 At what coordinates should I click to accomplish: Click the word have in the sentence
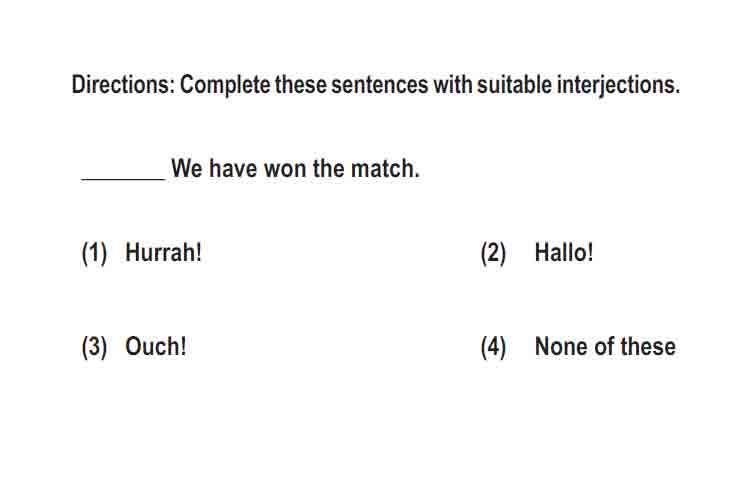pos(233,168)
